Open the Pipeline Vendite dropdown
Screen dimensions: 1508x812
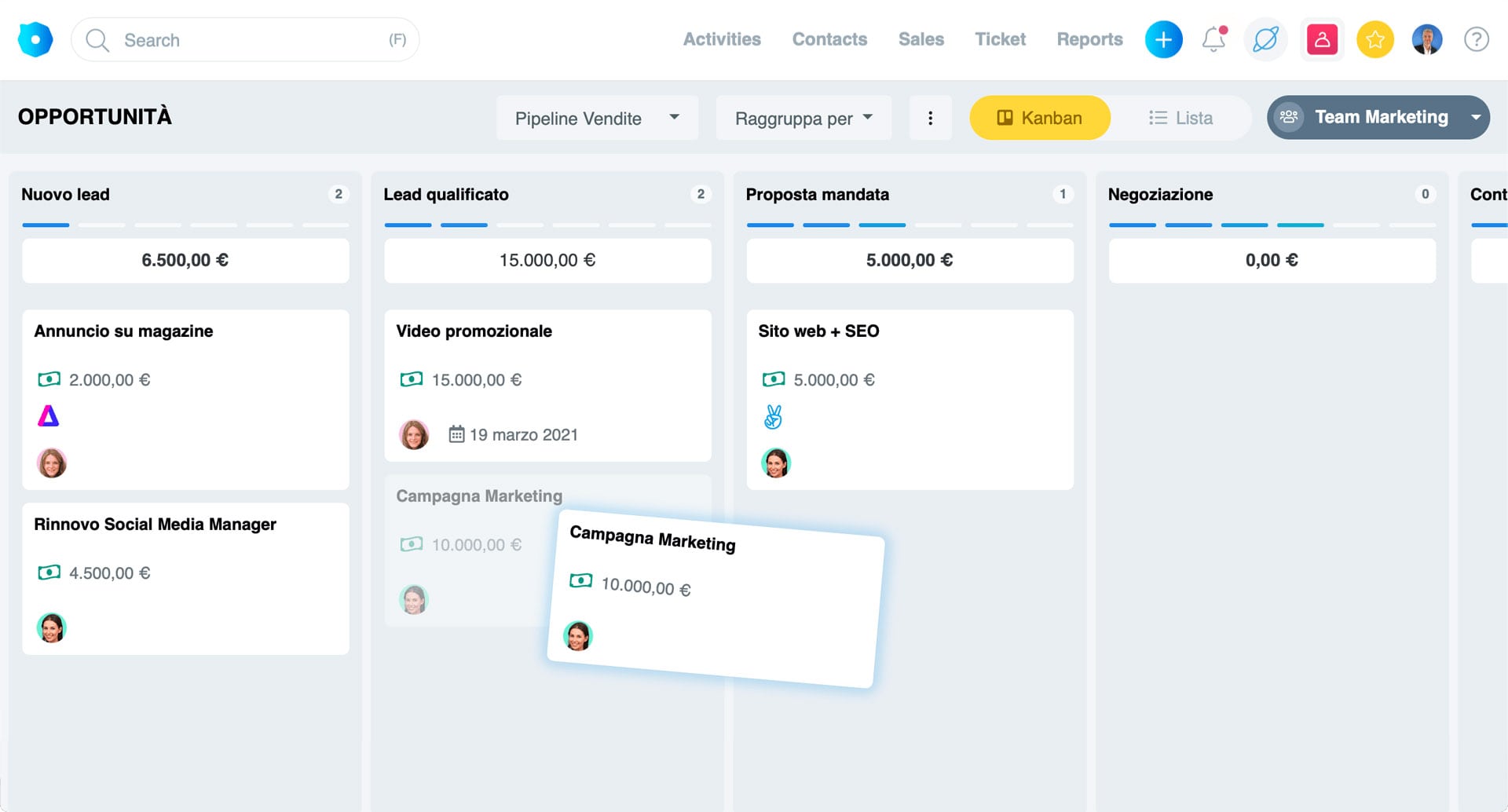(x=597, y=118)
